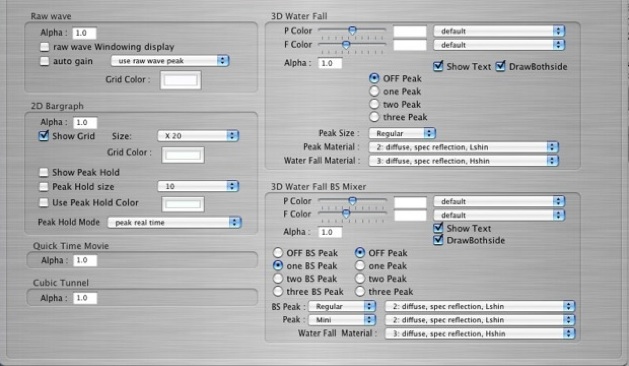Open the Size X 20 dropdown
629x366 pixels.
point(198,136)
